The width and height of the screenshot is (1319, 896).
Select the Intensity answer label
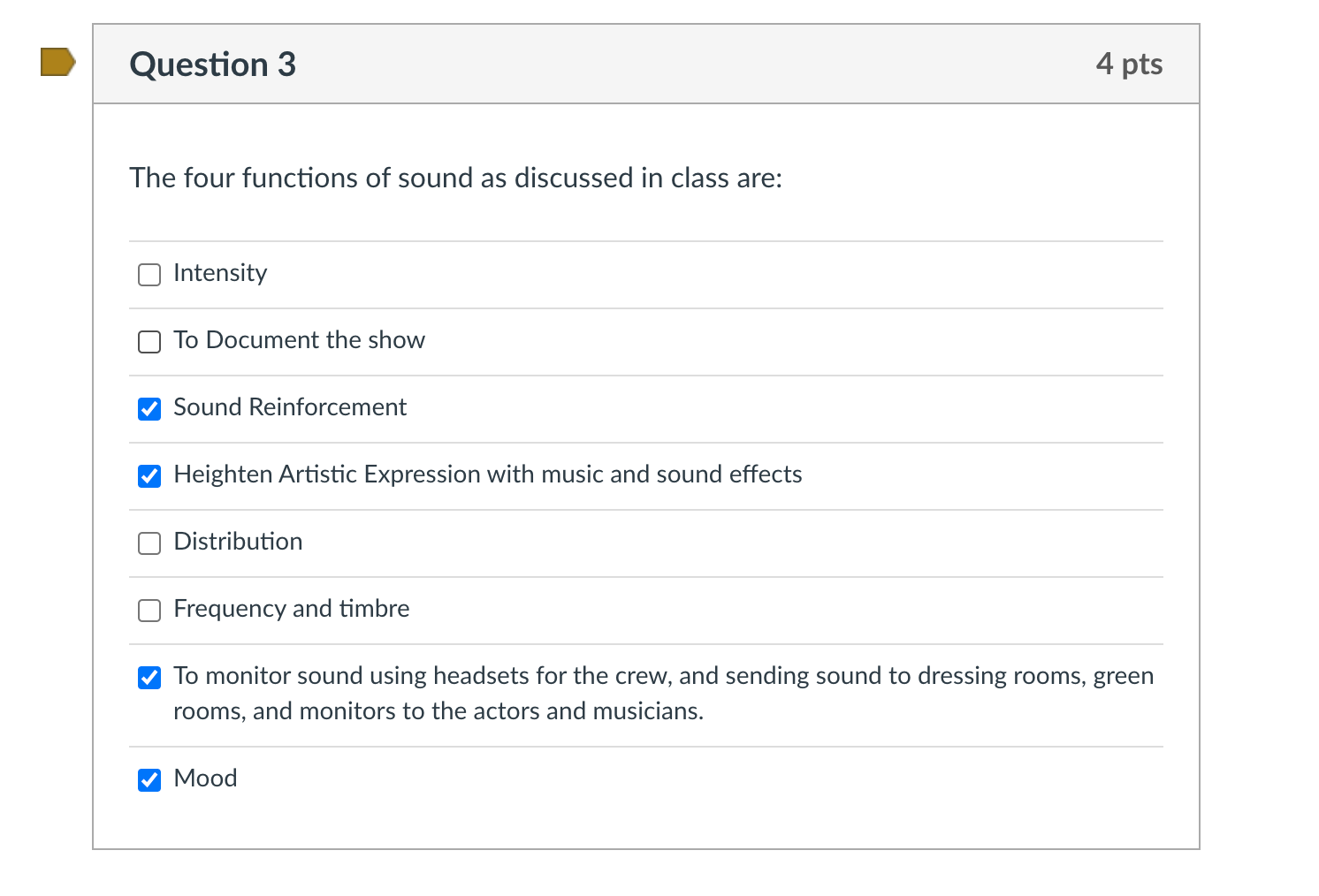pos(220,273)
